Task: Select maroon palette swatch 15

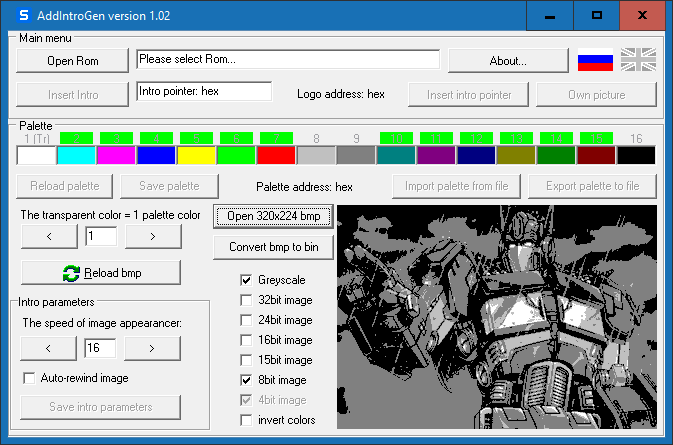Action: [x=596, y=155]
